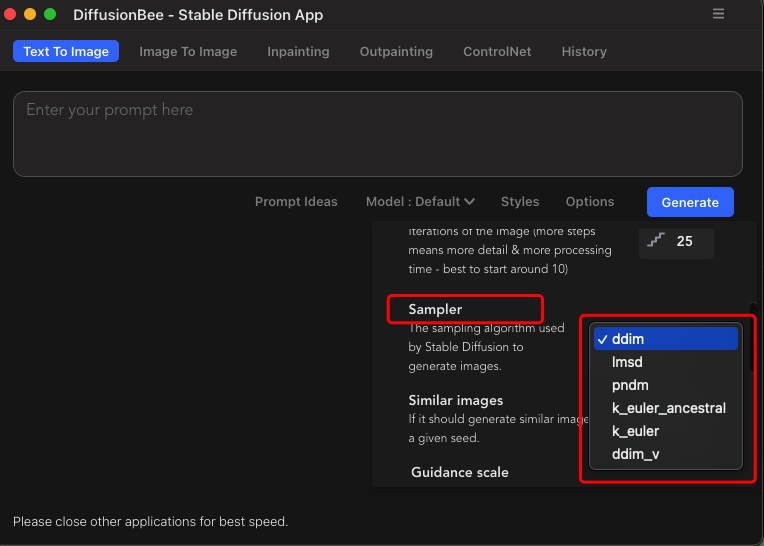The height and width of the screenshot is (546, 764).
Task: Open Prompt Ideas
Action: tap(296, 202)
